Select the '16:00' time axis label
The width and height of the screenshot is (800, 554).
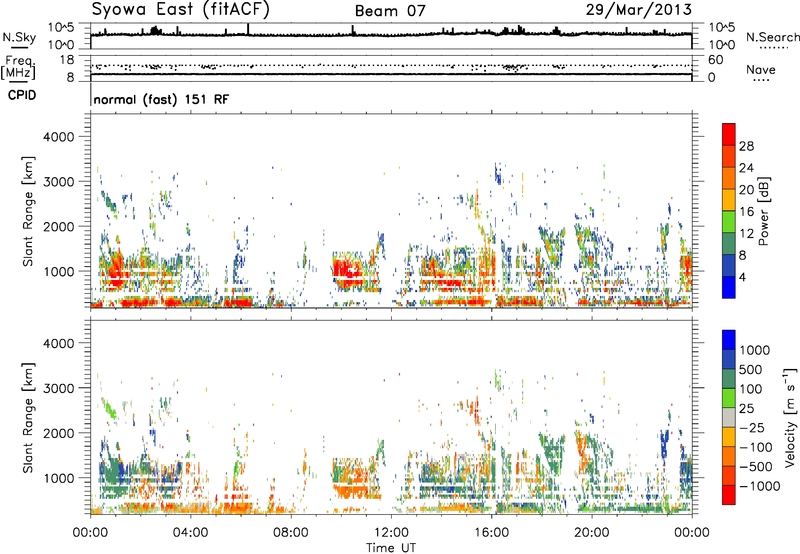[492, 533]
